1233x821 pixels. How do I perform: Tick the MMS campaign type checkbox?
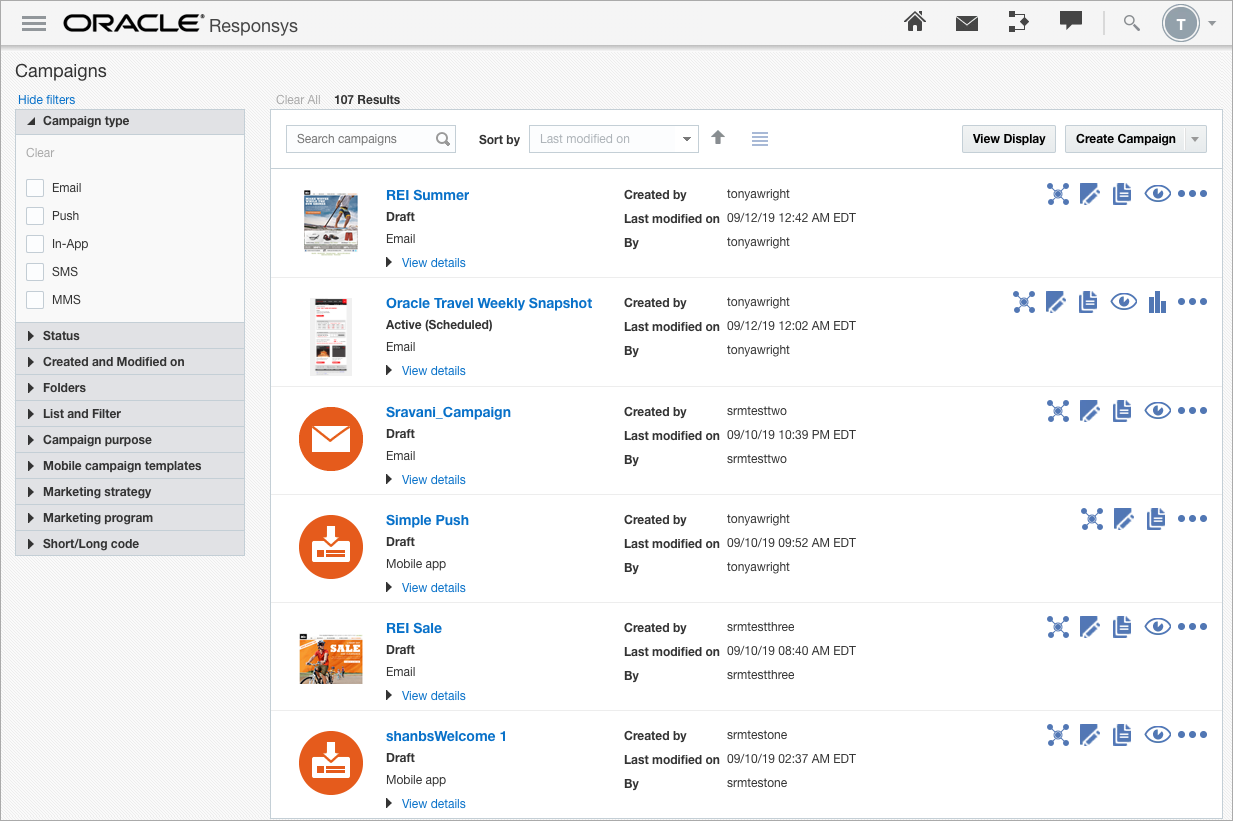(x=35, y=299)
